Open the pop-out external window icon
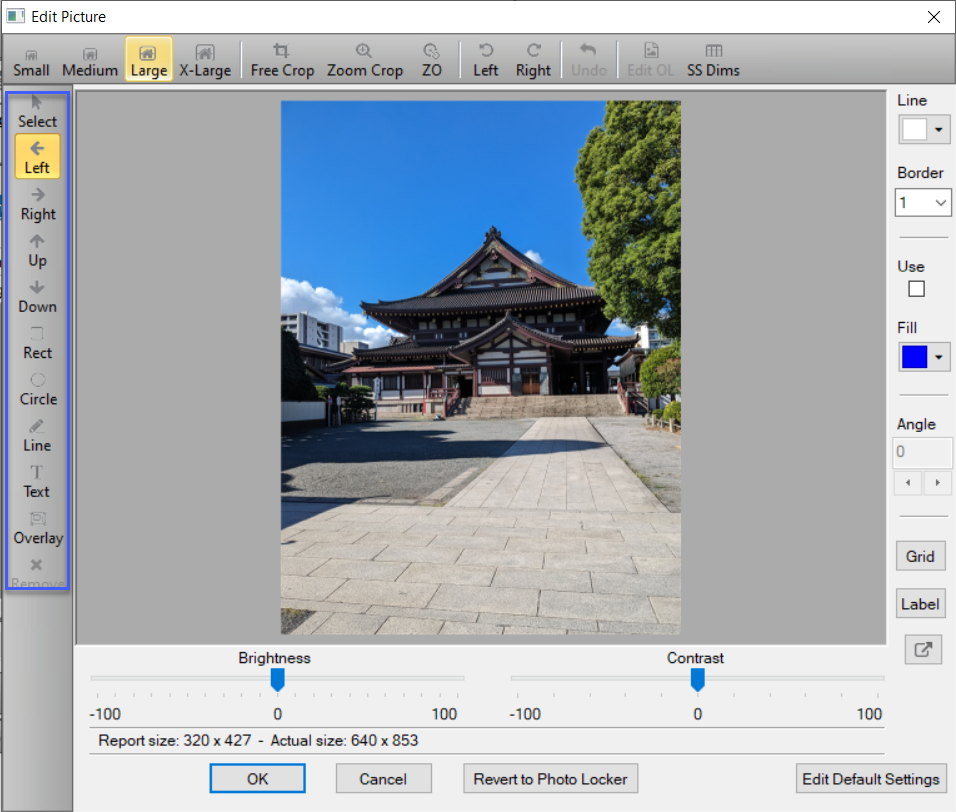This screenshot has width=956, height=812. [x=922, y=649]
